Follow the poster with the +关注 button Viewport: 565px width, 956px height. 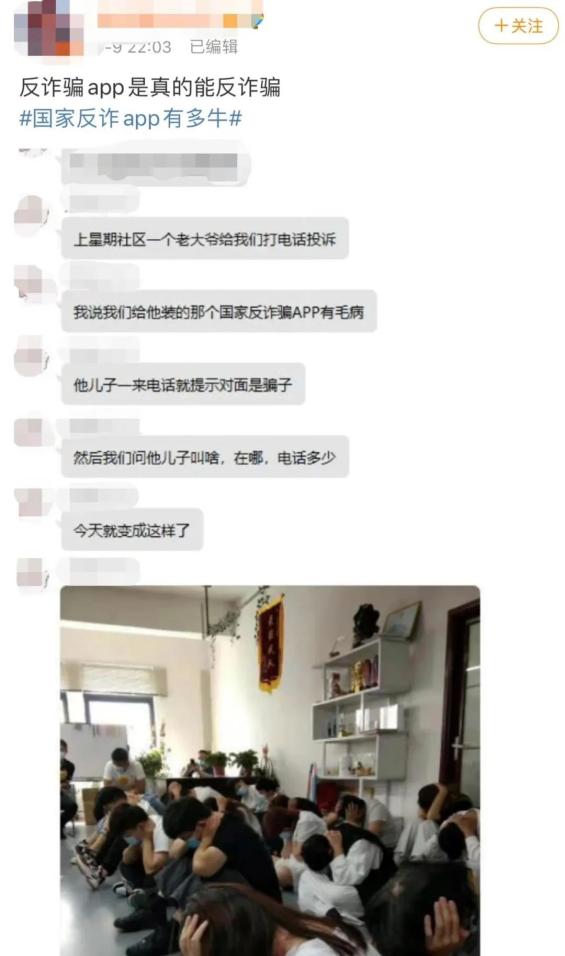[x=517, y=26]
